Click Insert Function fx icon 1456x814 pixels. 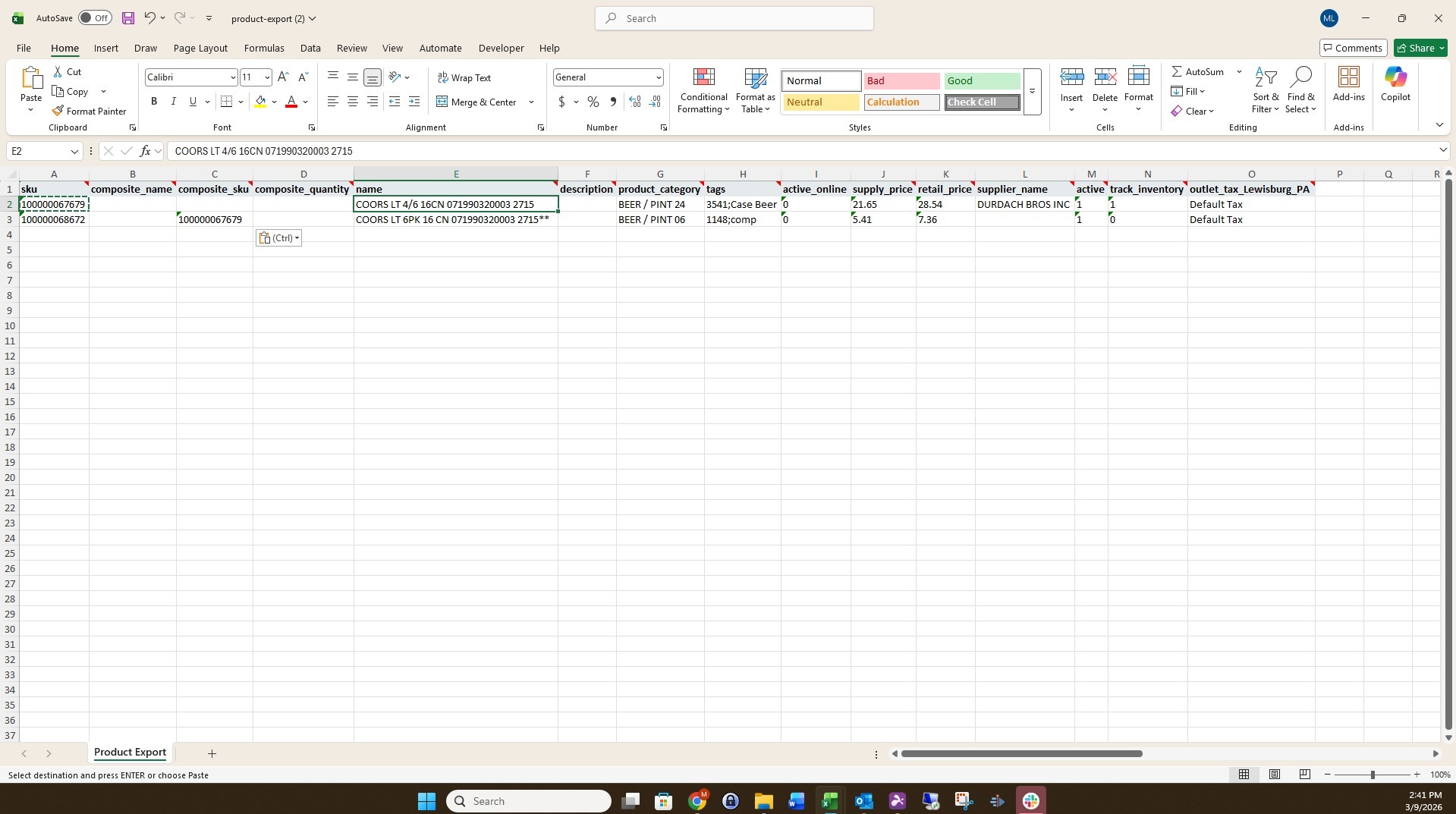point(145,151)
